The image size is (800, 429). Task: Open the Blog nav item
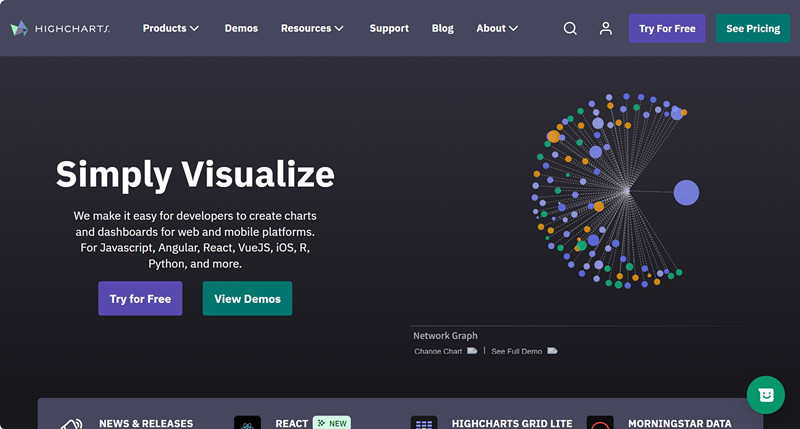442,29
